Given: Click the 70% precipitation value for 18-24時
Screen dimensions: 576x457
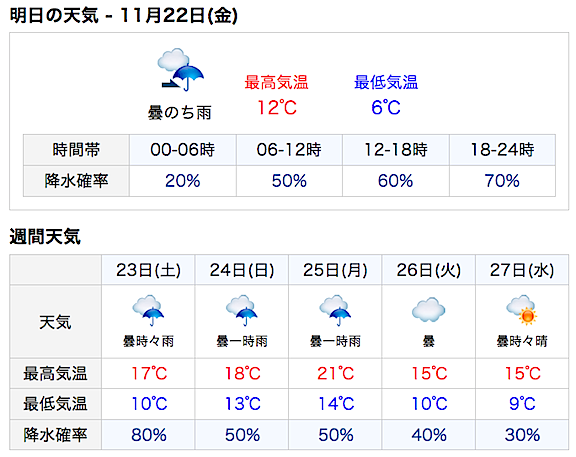Looking at the screenshot, I should click(x=502, y=181).
